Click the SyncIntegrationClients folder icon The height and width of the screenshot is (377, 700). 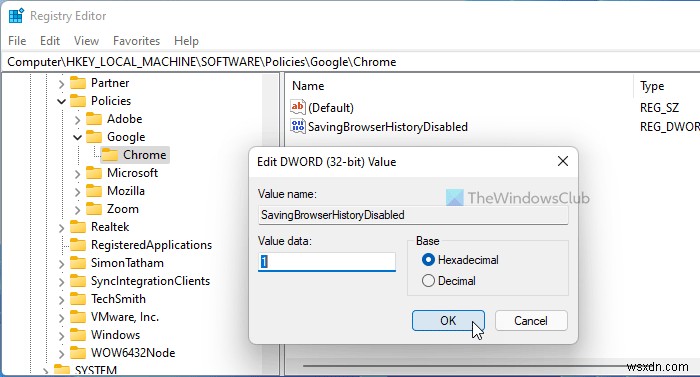[x=78, y=281]
